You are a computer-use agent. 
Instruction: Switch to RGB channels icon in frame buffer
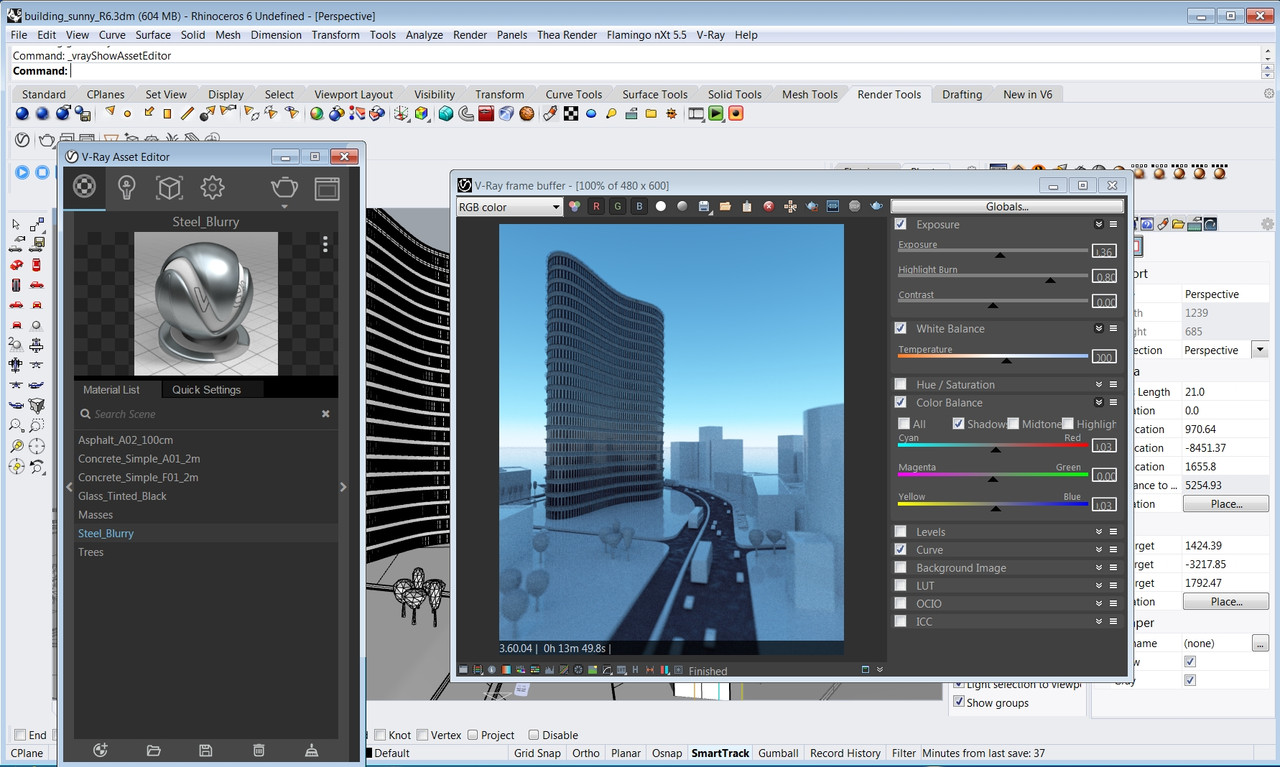(575, 207)
